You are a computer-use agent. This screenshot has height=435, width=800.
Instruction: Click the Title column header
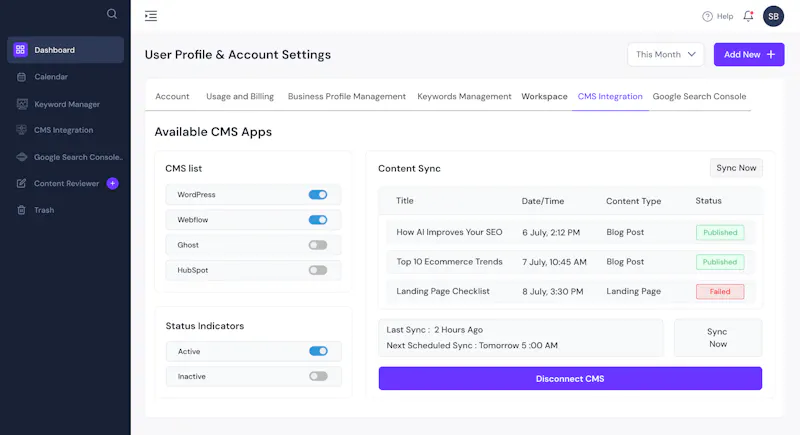tap(405, 200)
